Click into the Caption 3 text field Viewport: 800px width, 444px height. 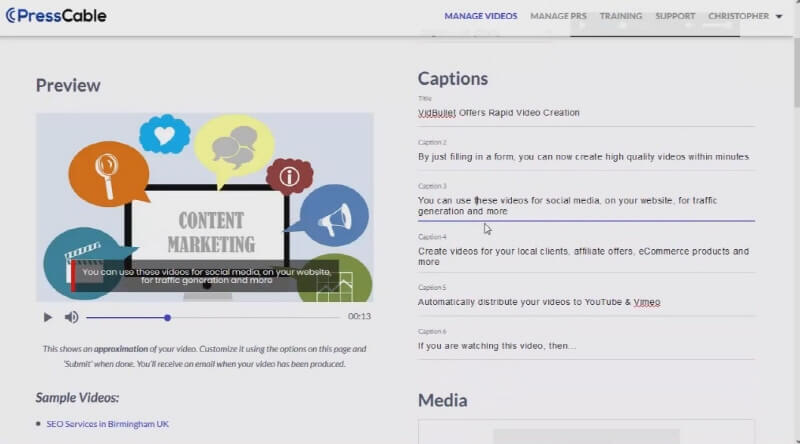[586, 206]
